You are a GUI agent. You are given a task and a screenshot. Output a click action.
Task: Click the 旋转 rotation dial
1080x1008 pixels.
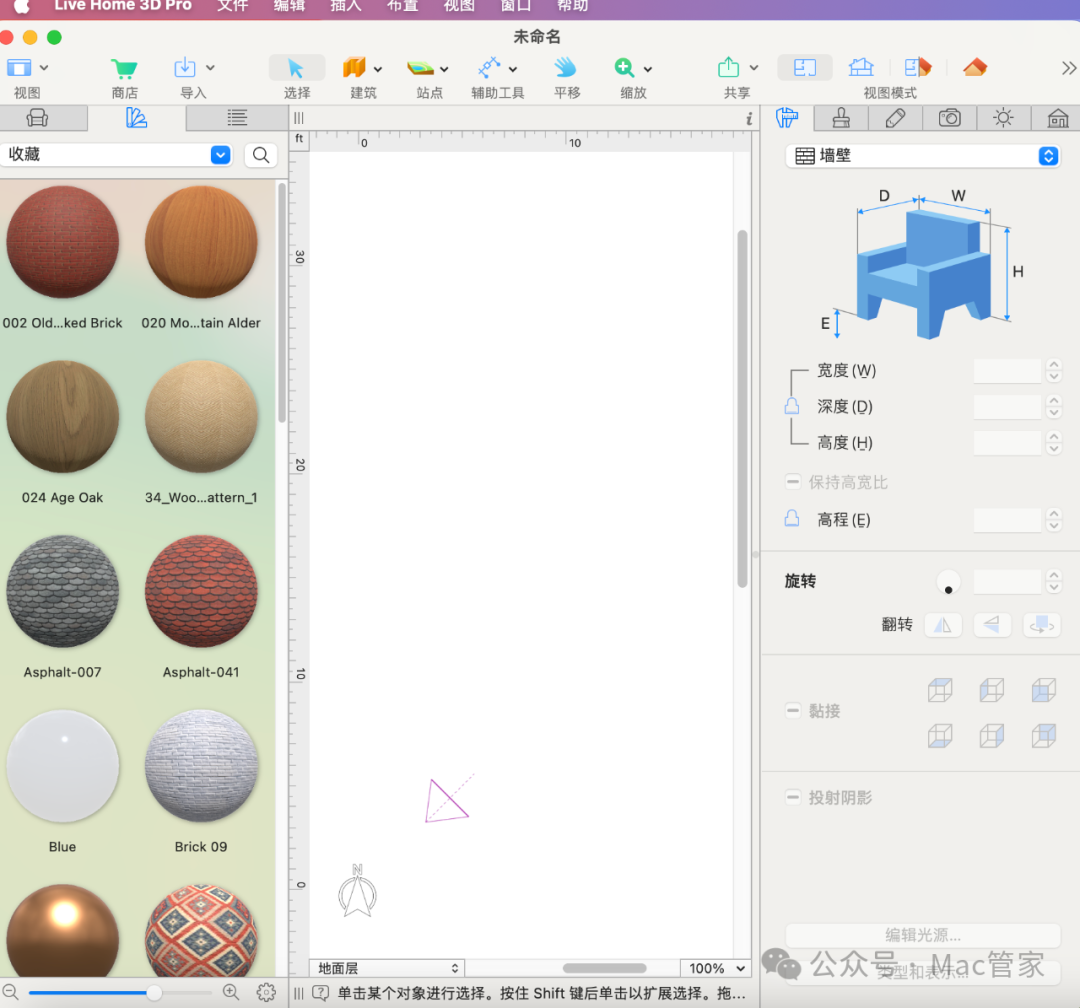(x=948, y=582)
